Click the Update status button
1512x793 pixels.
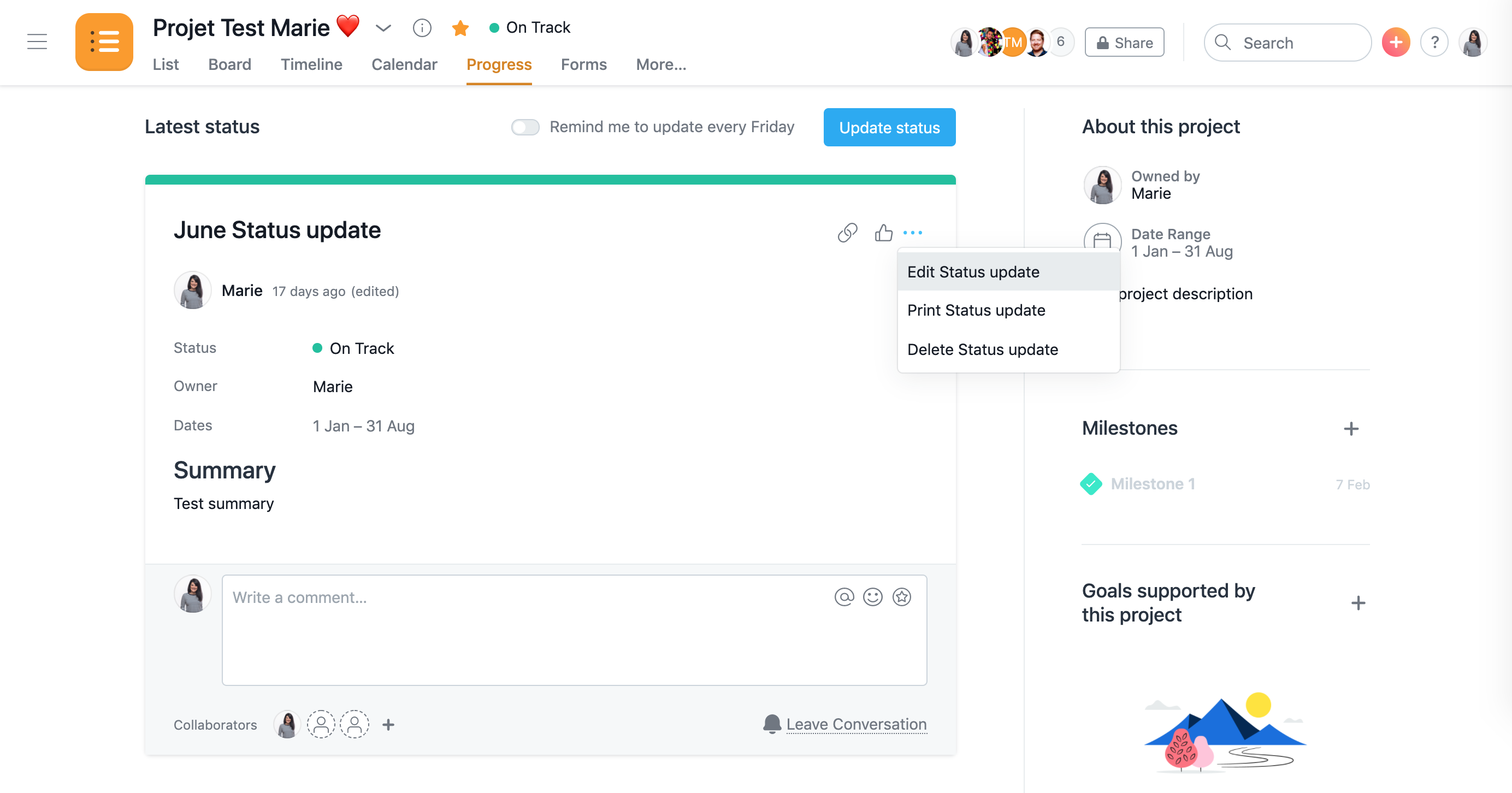pos(889,127)
